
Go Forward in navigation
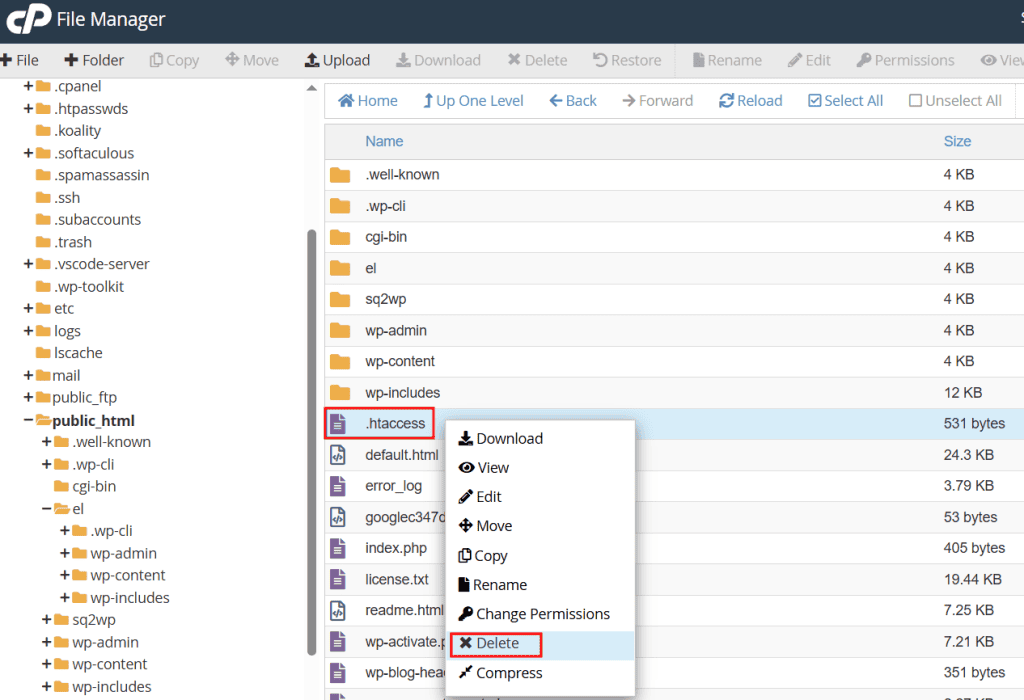tap(658, 101)
